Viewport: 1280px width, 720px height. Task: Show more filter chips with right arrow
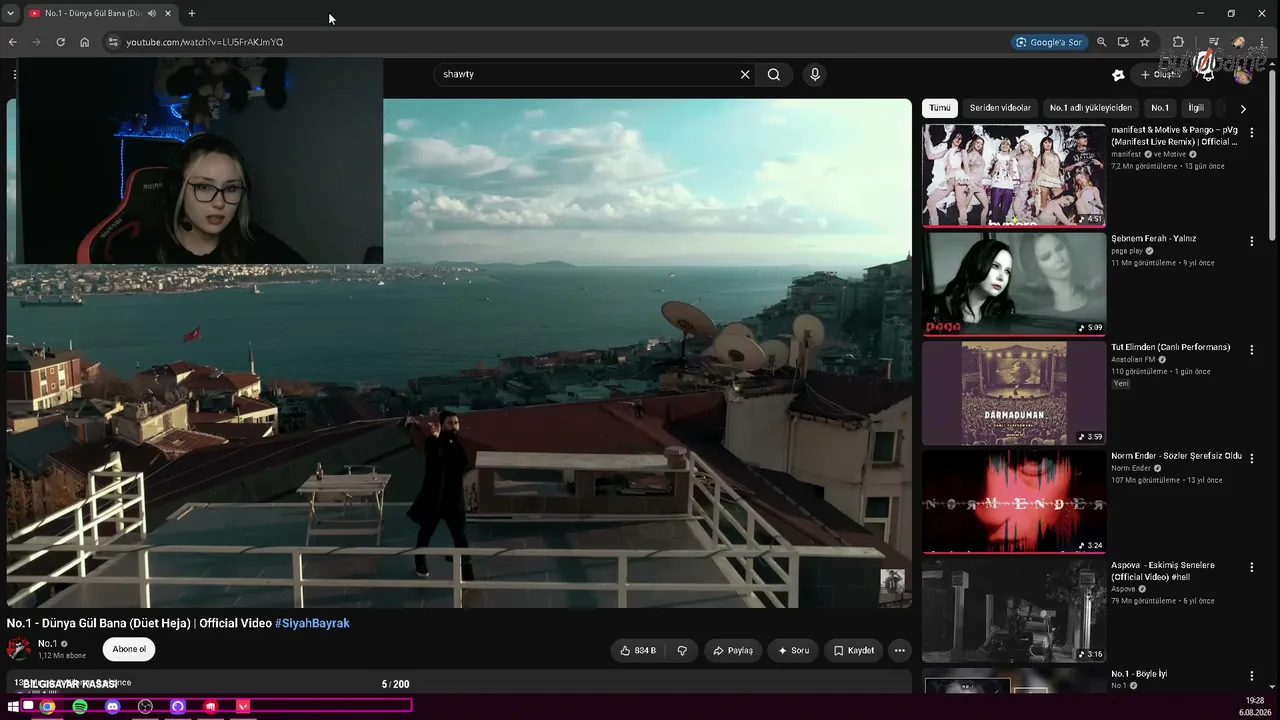click(x=1243, y=108)
